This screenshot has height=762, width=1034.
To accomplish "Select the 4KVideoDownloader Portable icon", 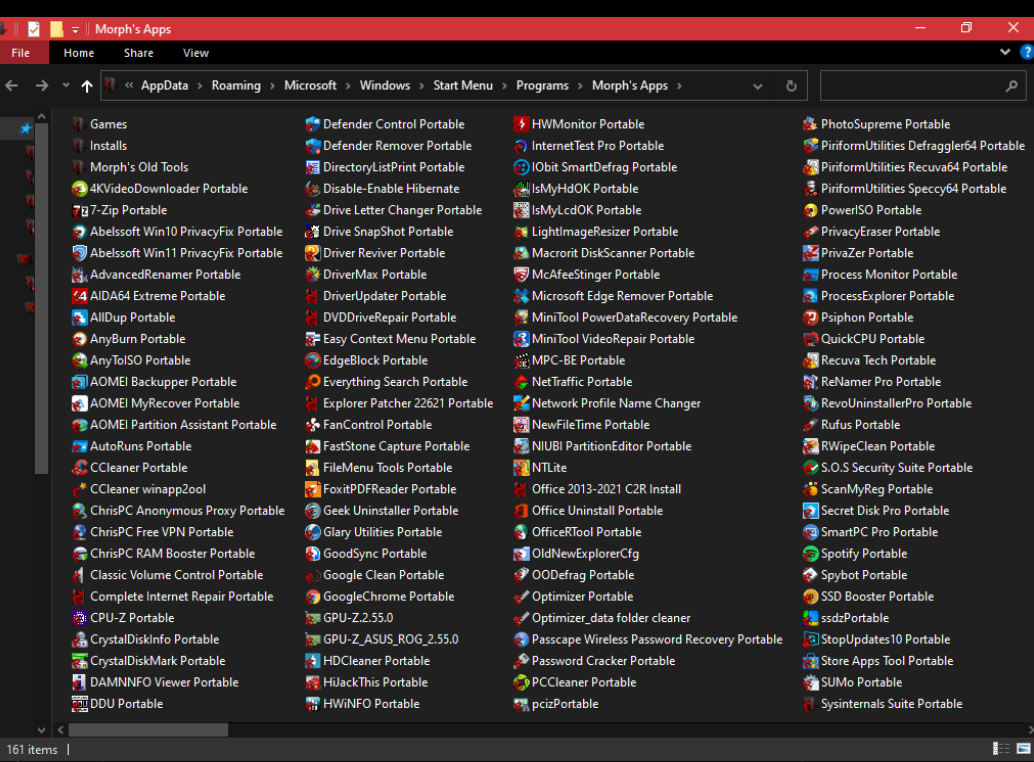I will point(80,189).
